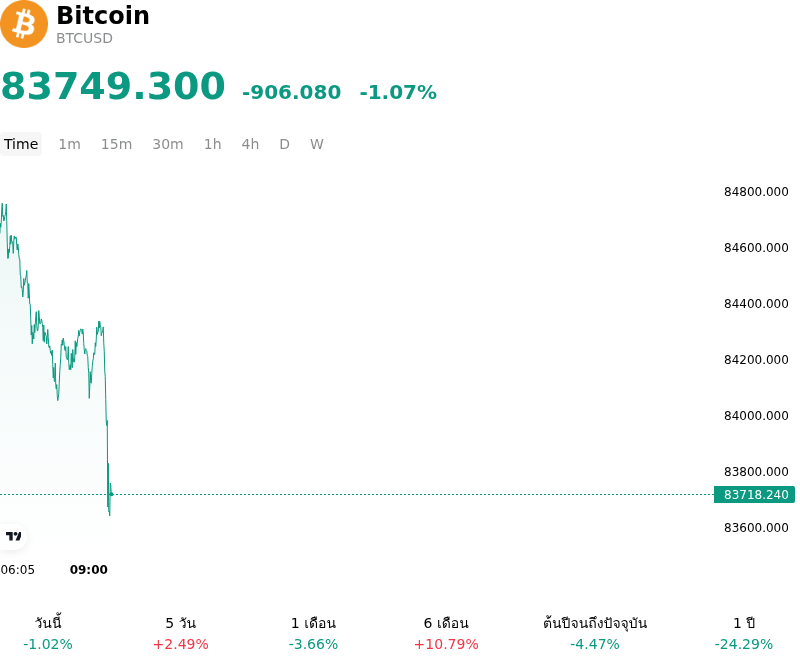Select the 1 ปี performance period
800x664 pixels.
click(744, 633)
